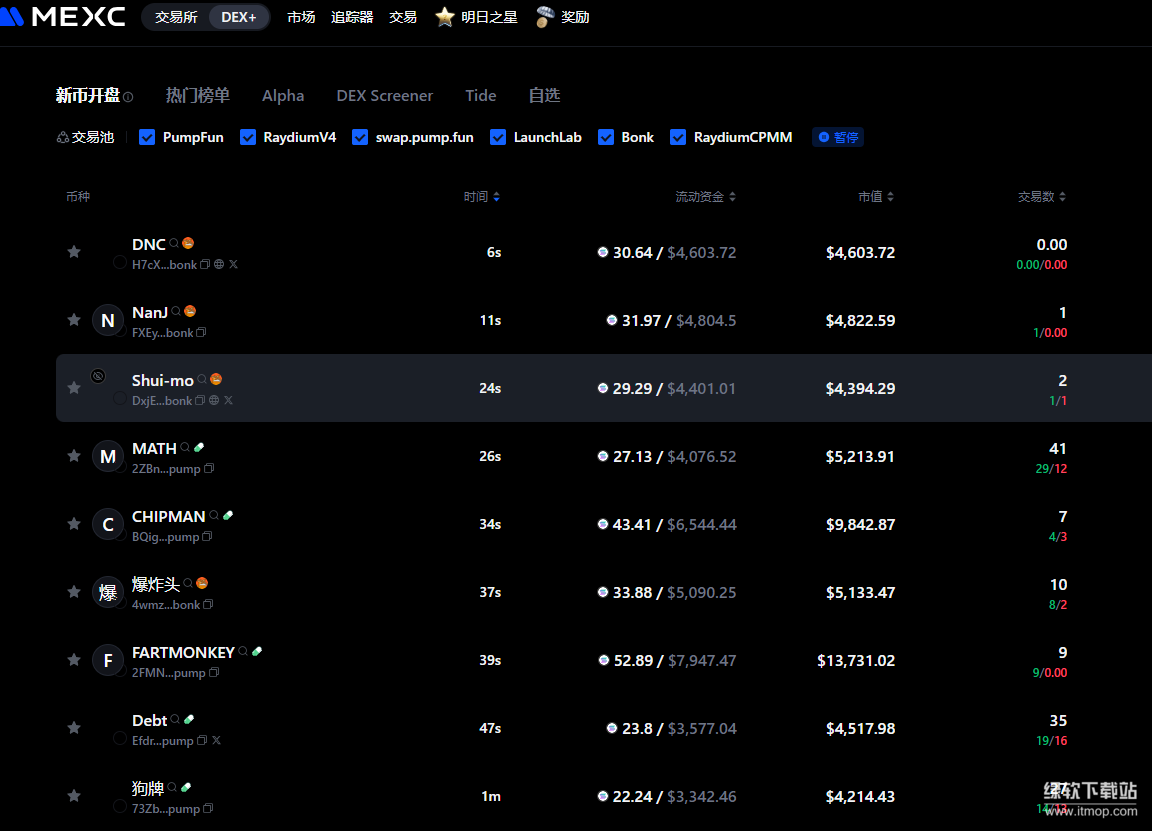Open the website globe icon for DNC
The image size is (1152, 831).
coord(219,265)
